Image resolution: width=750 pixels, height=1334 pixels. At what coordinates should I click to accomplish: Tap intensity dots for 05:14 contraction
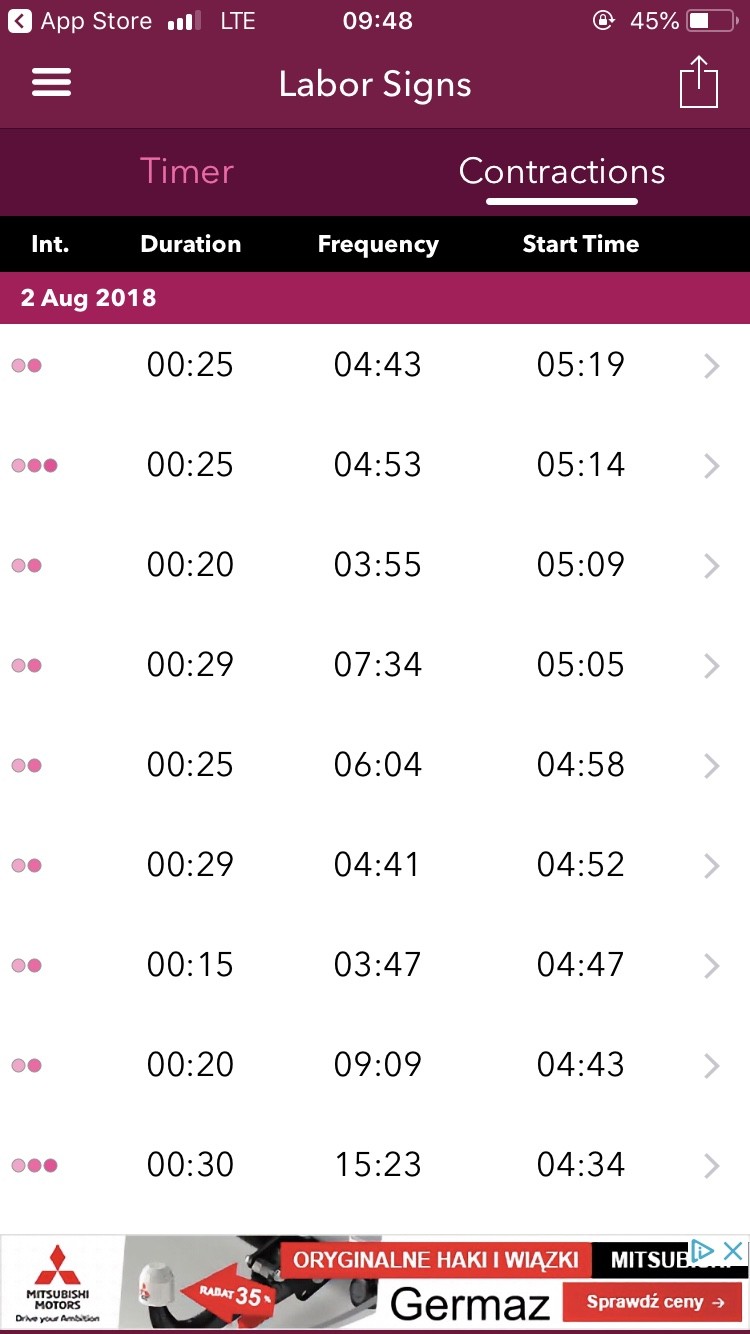click(34, 465)
